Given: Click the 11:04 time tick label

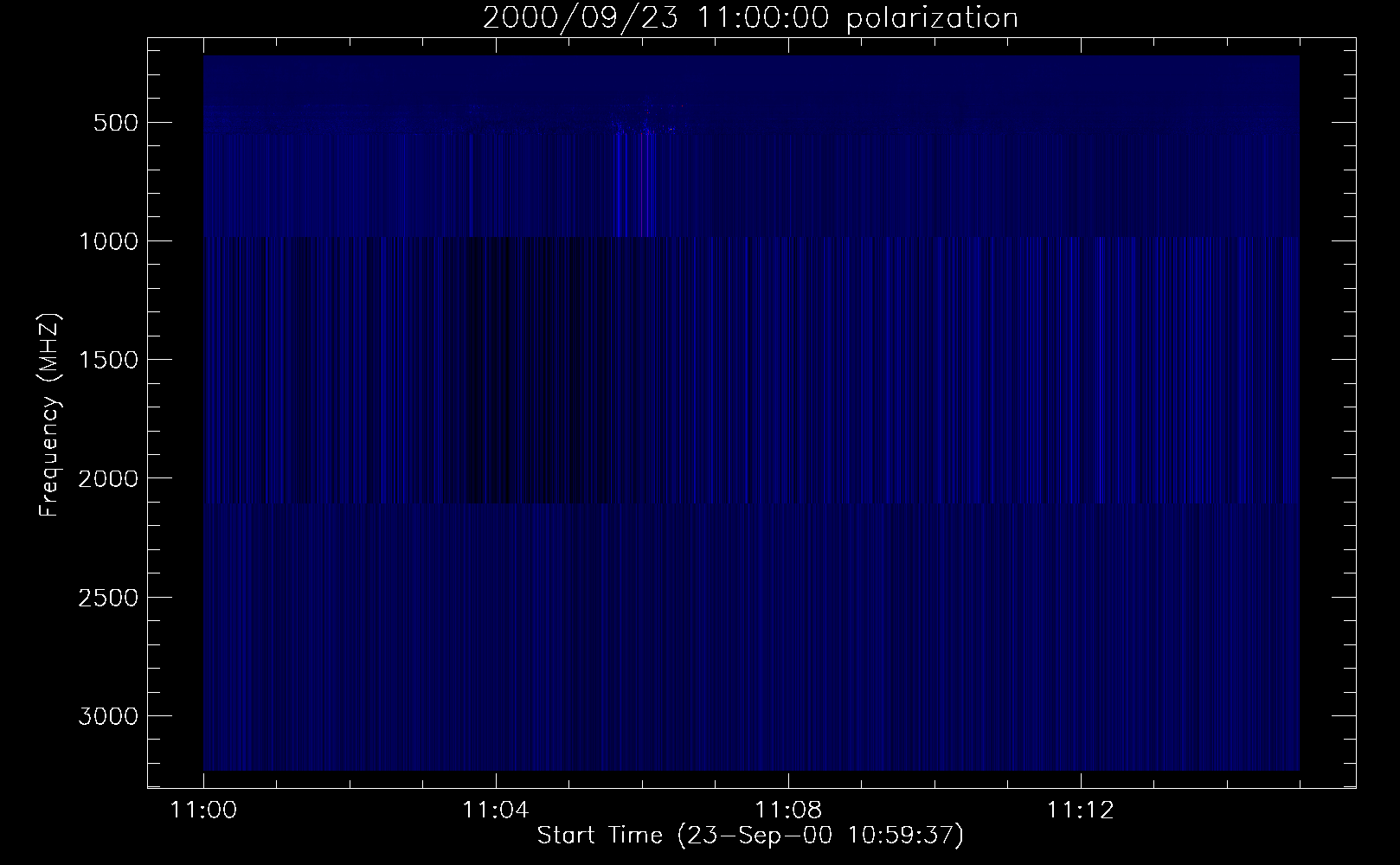Looking at the screenshot, I should click(495, 811).
